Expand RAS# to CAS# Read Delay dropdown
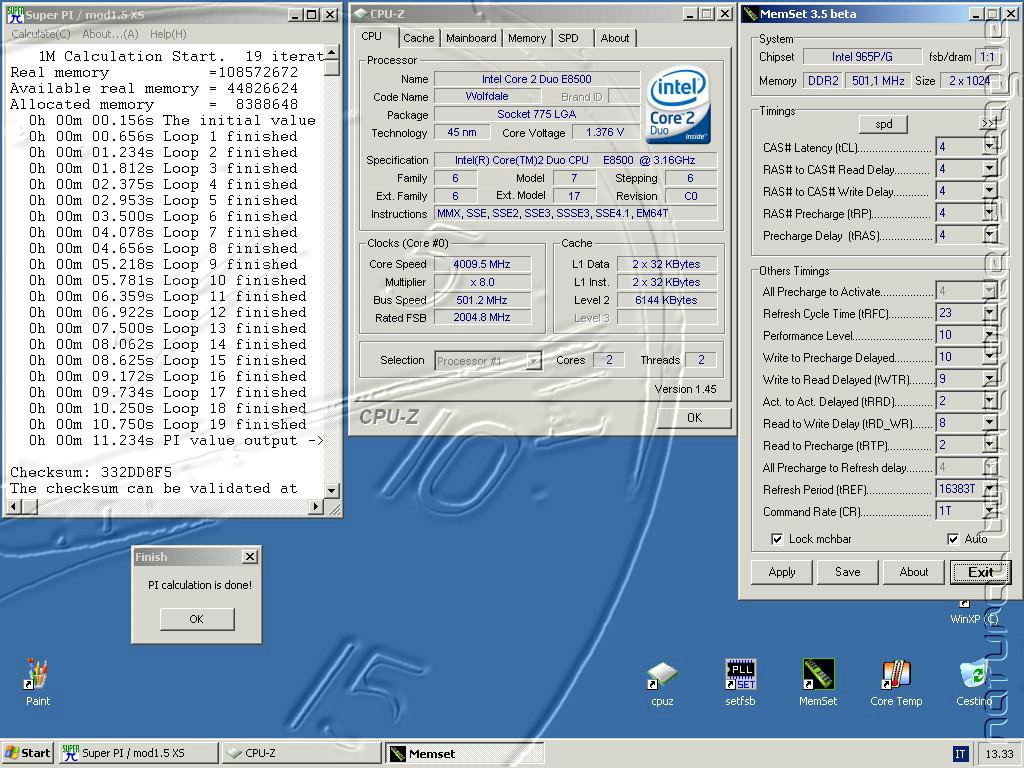 [990, 169]
